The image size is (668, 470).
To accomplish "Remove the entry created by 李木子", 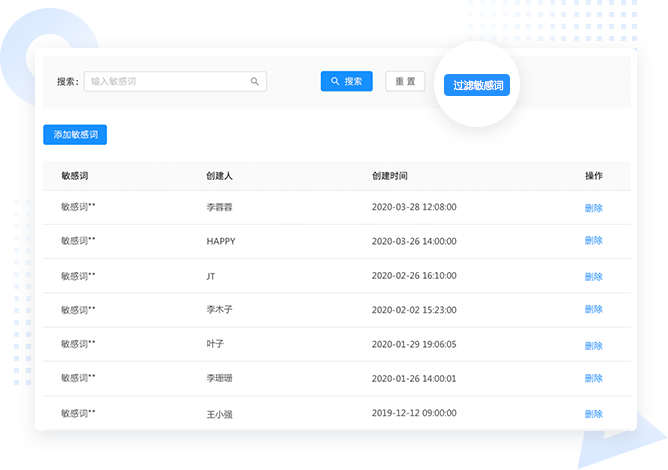I will click(593, 310).
